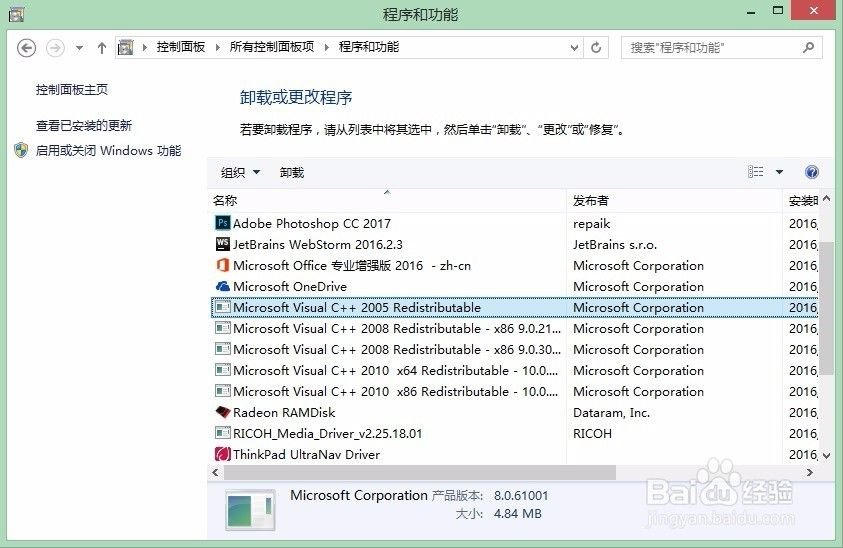Open 启用或关闭 Windows 功能 link
This screenshot has width=843, height=548.
coord(108,151)
